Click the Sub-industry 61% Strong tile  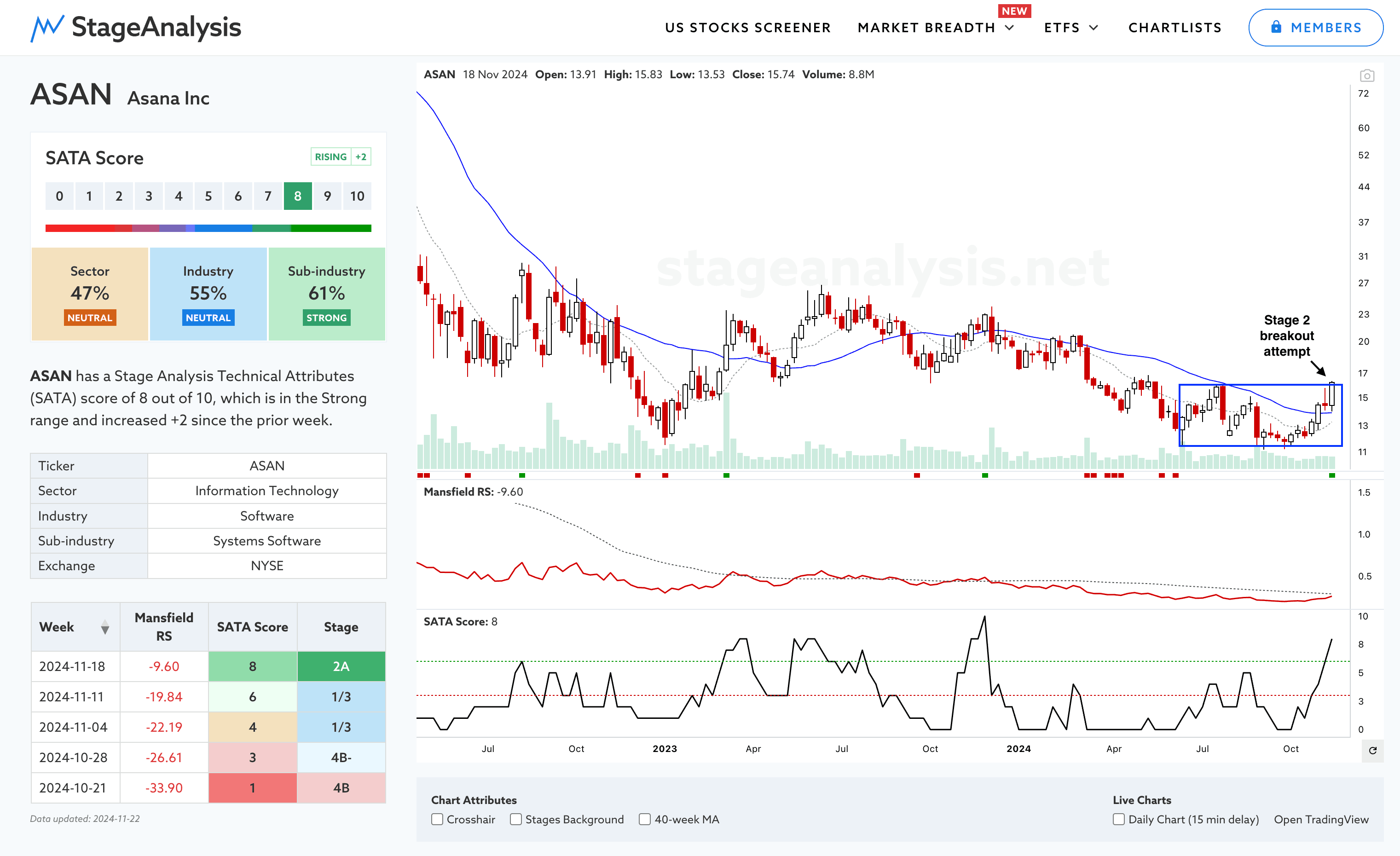(327, 294)
